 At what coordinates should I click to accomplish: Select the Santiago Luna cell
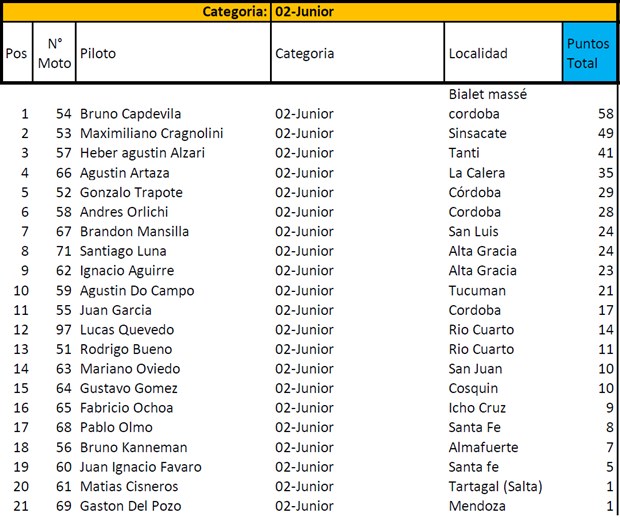123,251
